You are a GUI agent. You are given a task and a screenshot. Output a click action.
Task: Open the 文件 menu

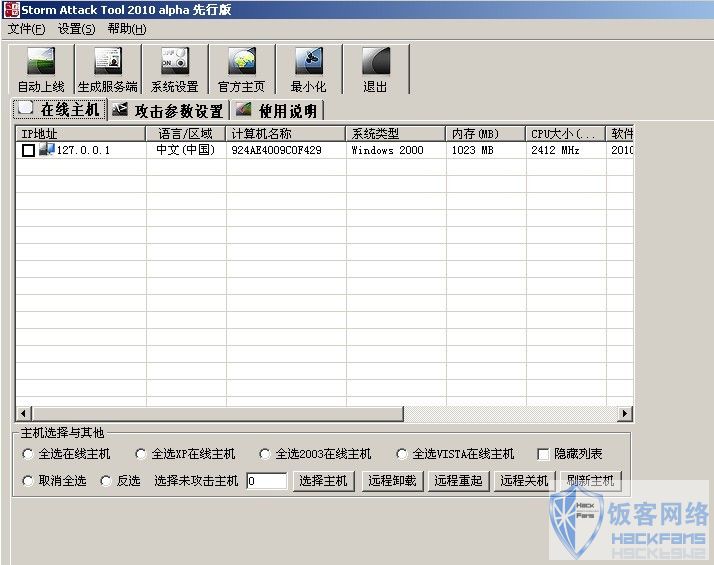(x=26, y=29)
